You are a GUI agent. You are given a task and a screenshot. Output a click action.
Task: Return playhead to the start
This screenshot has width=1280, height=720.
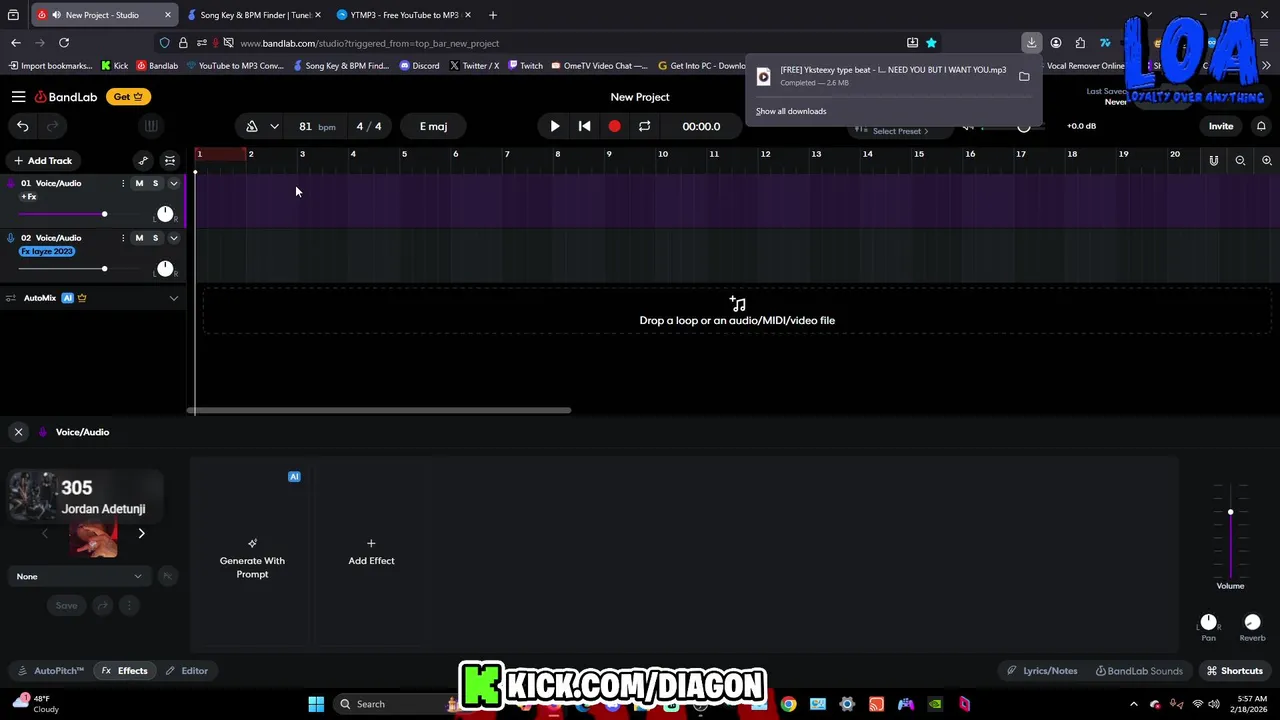[585, 126]
